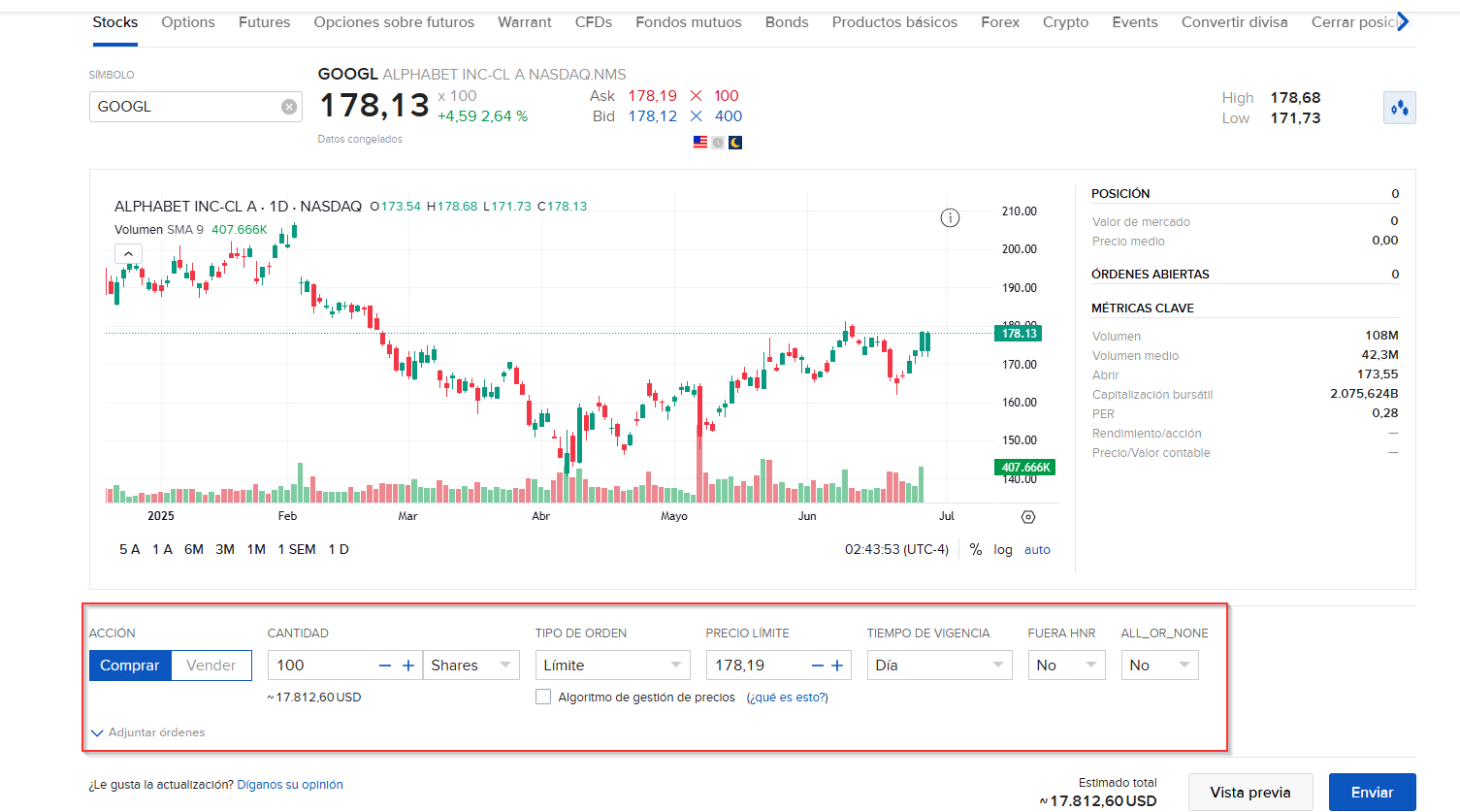
Task: Open the Tiempo de vigencia Día dropdown
Action: [939, 665]
